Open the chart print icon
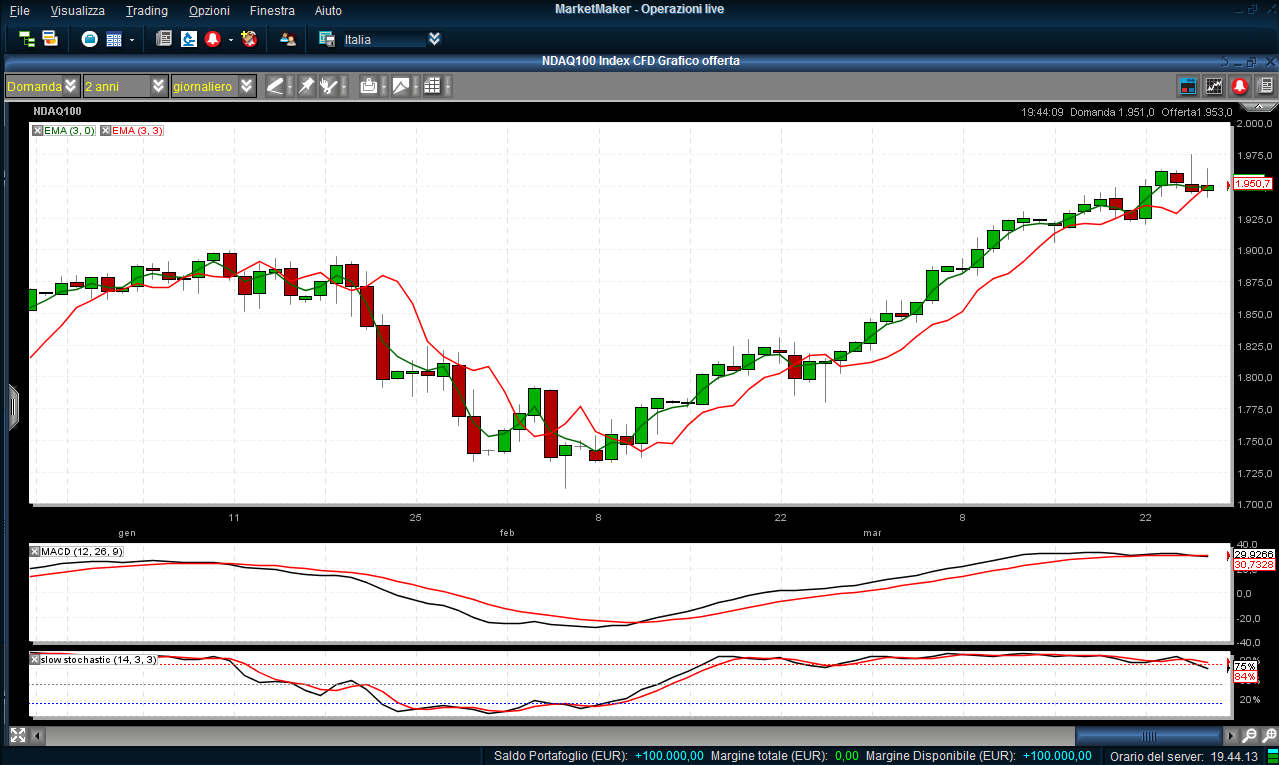Image resolution: width=1279 pixels, height=765 pixels. coord(368,86)
